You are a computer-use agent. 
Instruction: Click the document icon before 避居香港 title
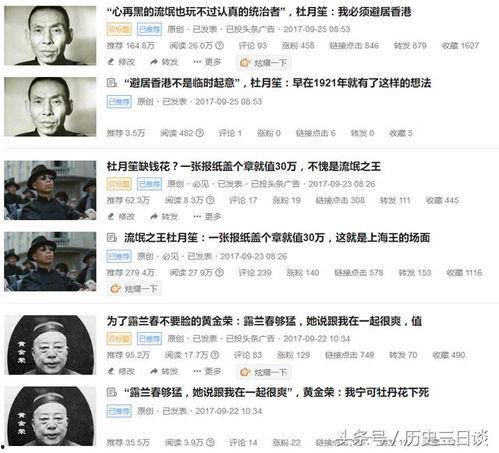pos(112,83)
